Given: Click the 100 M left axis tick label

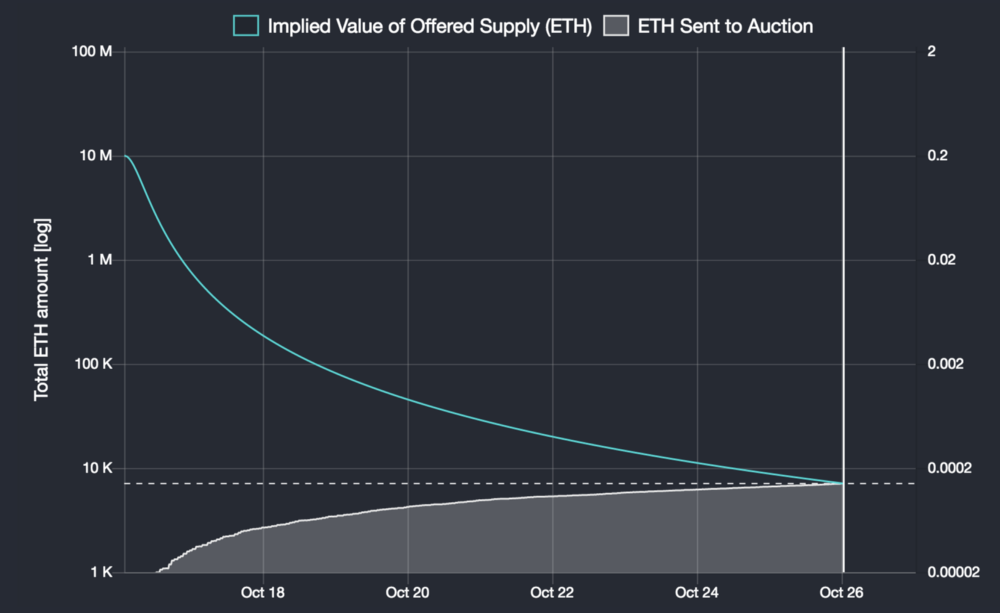Looking at the screenshot, I should (94, 51).
